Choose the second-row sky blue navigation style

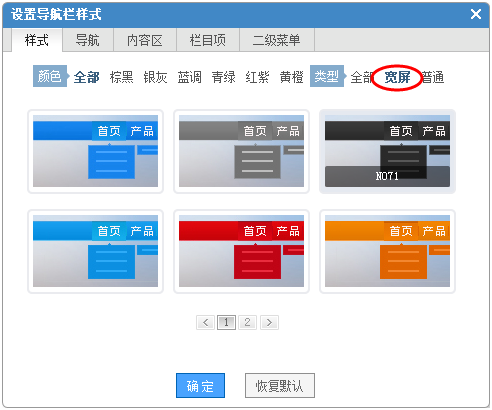click(x=95, y=251)
